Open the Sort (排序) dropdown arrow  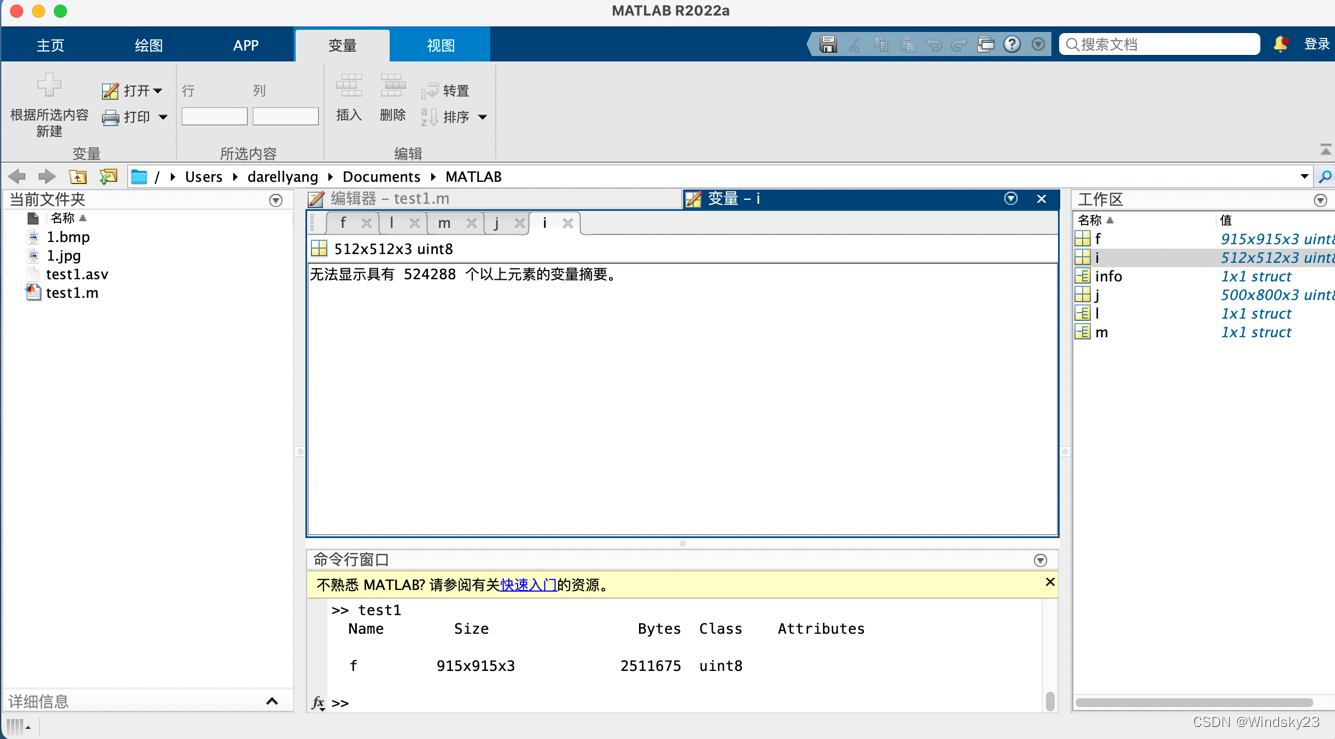(481, 116)
